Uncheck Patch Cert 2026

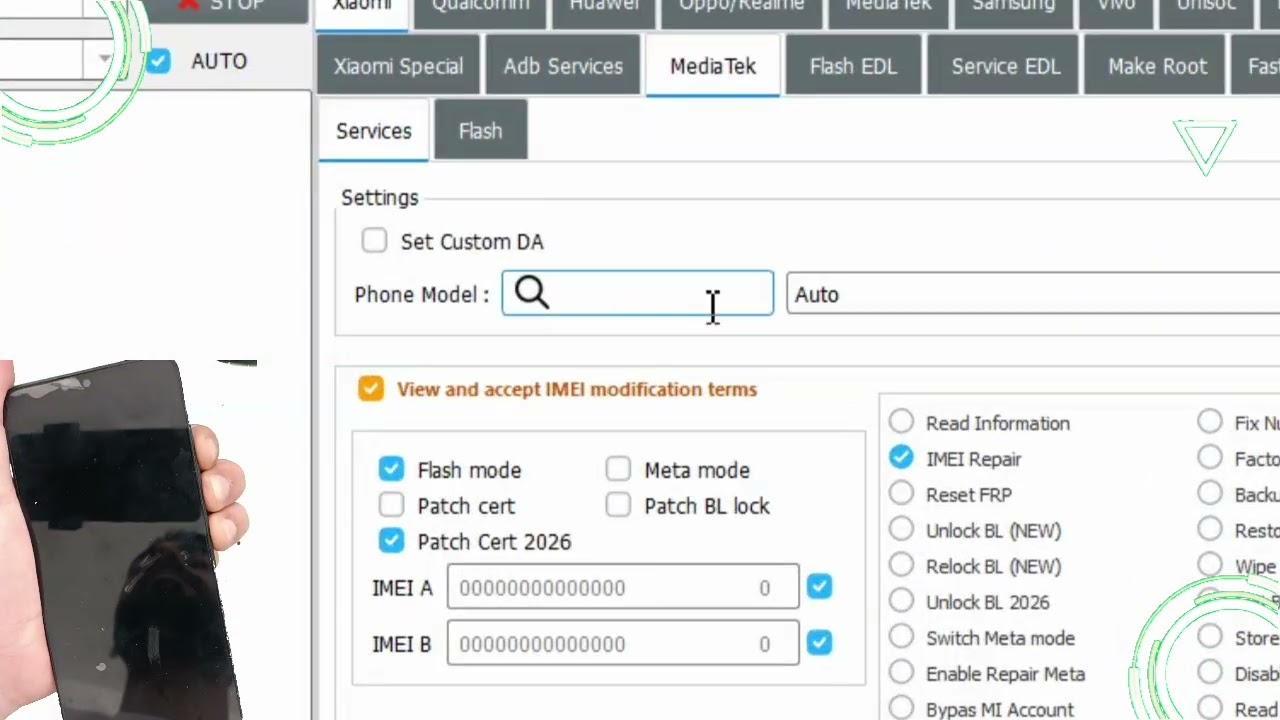tap(391, 541)
